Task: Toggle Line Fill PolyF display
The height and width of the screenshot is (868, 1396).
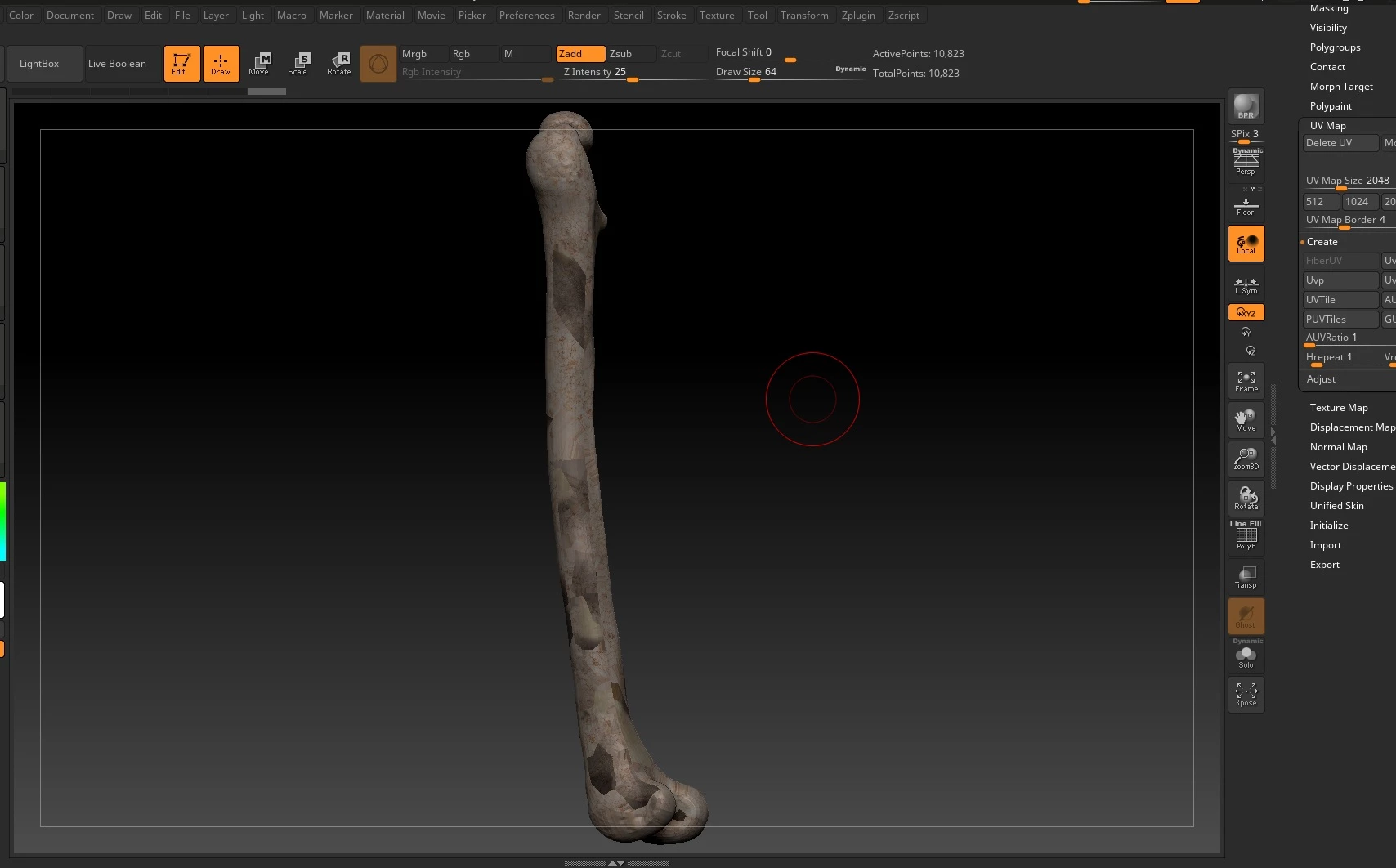Action: tap(1246, 536)
